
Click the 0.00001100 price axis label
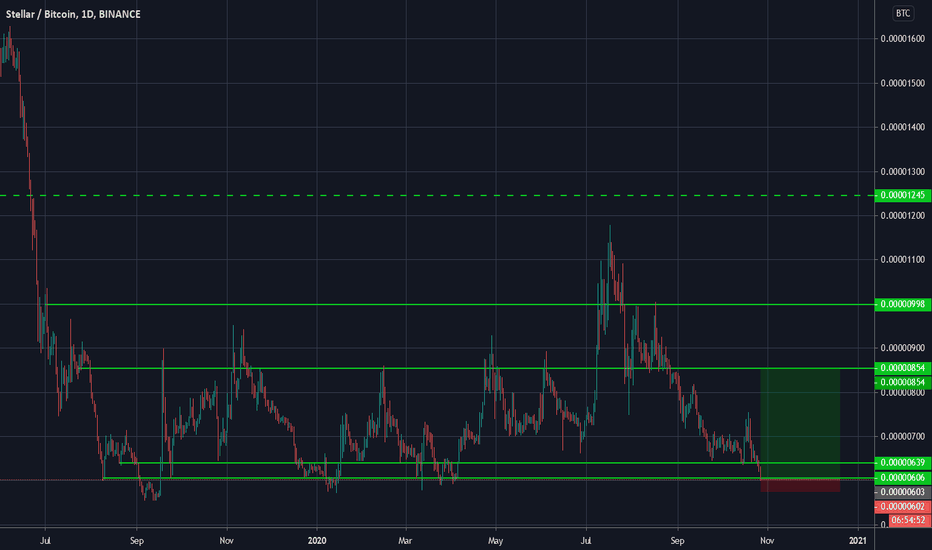(x=903, y=260)
